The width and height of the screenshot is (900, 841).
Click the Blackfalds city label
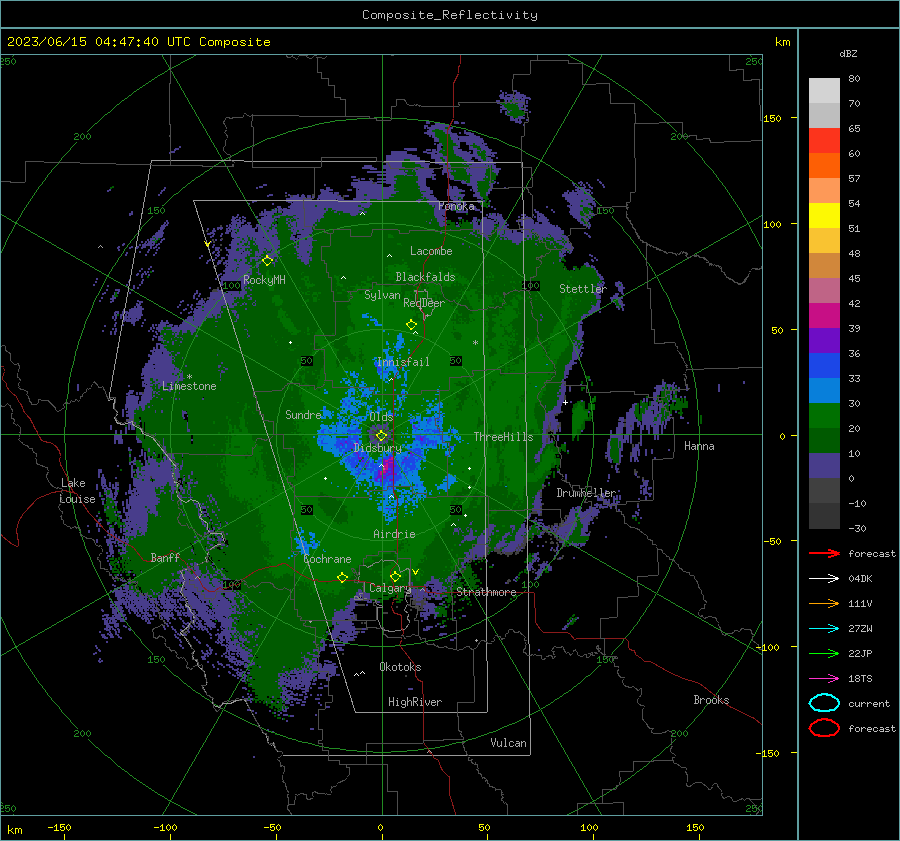[425, 277]
